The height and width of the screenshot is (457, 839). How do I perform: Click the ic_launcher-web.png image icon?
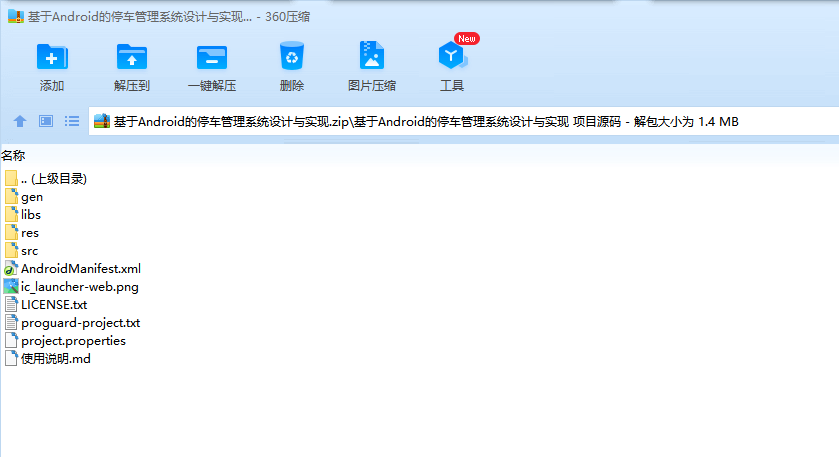11,286
